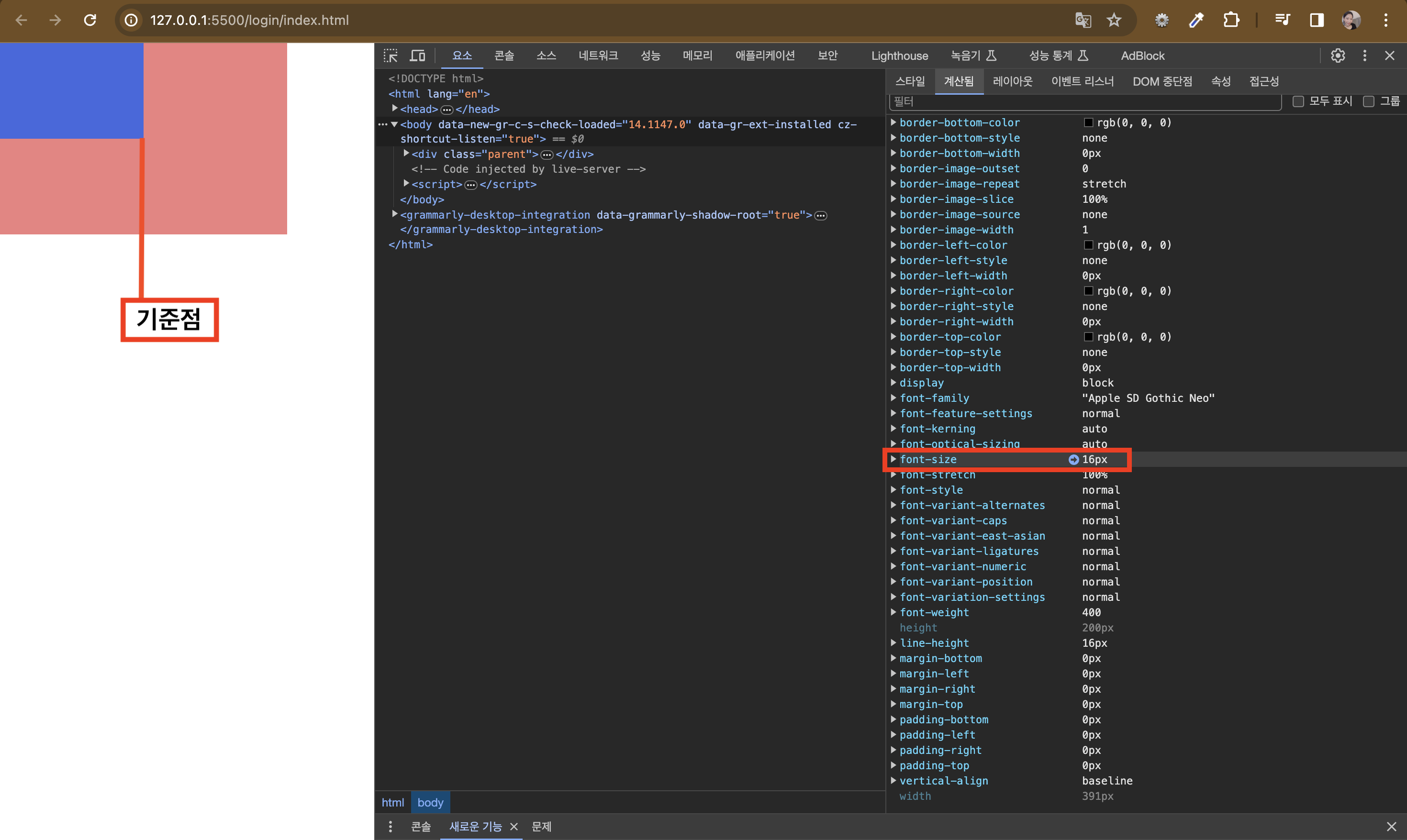This screenshot has width=1407, height=840.
Task: Open the browser extensions puzzle icon
Action: tap(1231, 21)
